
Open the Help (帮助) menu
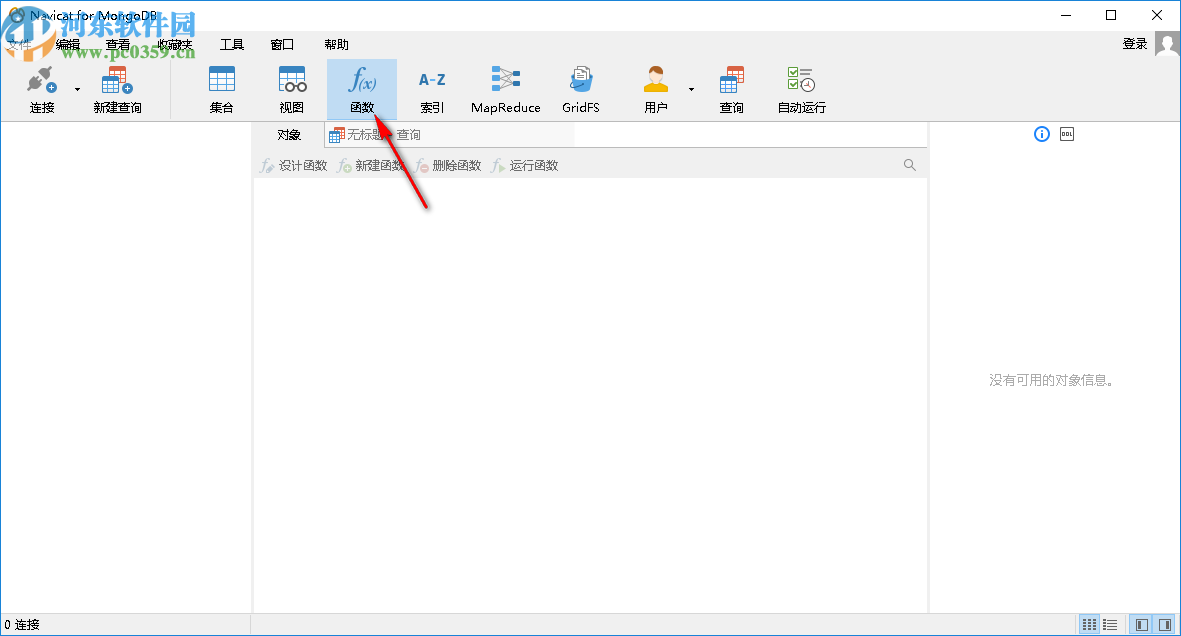click(x=337, y=44)
